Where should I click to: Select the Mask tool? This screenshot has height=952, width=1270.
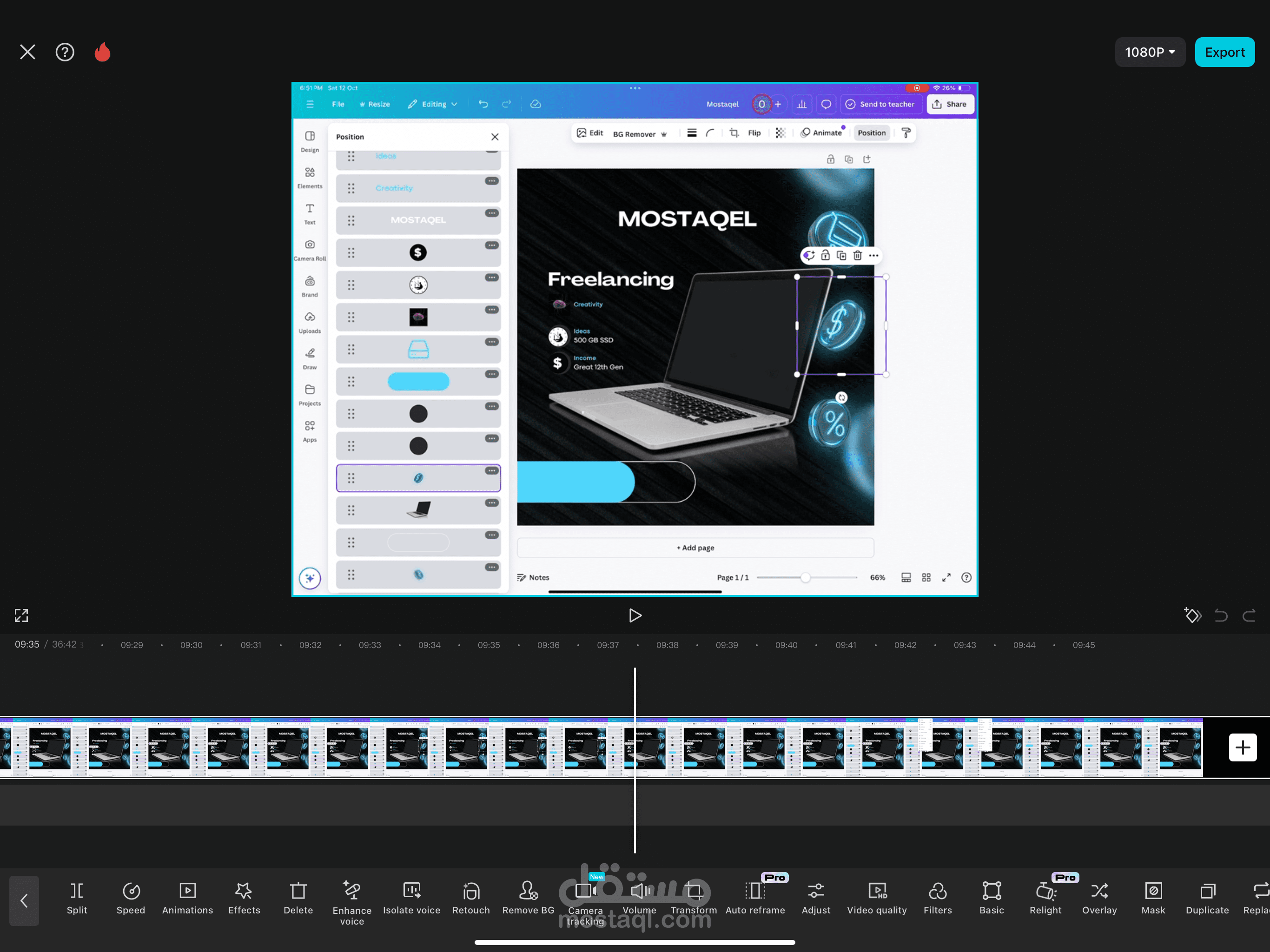(1153, 898)
